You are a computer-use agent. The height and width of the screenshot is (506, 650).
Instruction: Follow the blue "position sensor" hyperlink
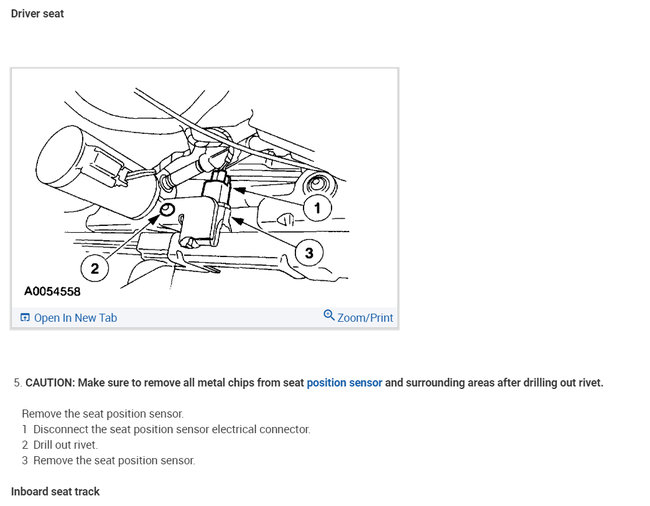coord(344,382)
